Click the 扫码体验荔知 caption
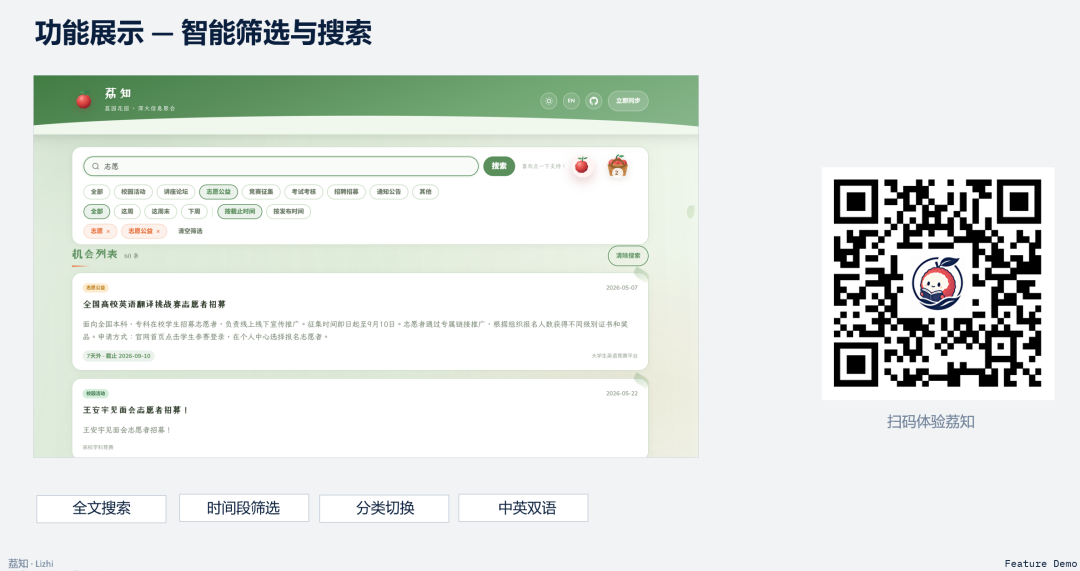The image size is (1080, 571). tap(931, 422)
